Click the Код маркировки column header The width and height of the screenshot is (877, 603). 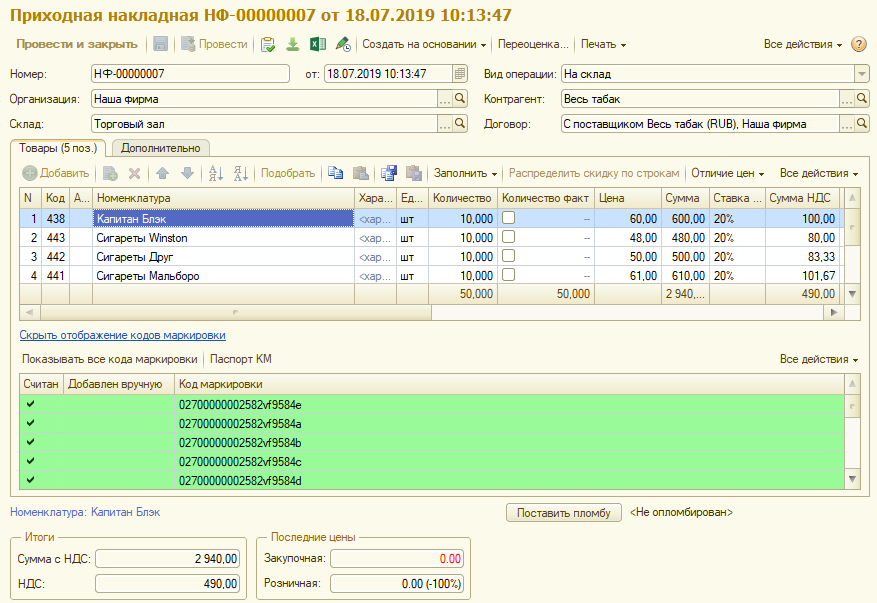pos(509,384)
